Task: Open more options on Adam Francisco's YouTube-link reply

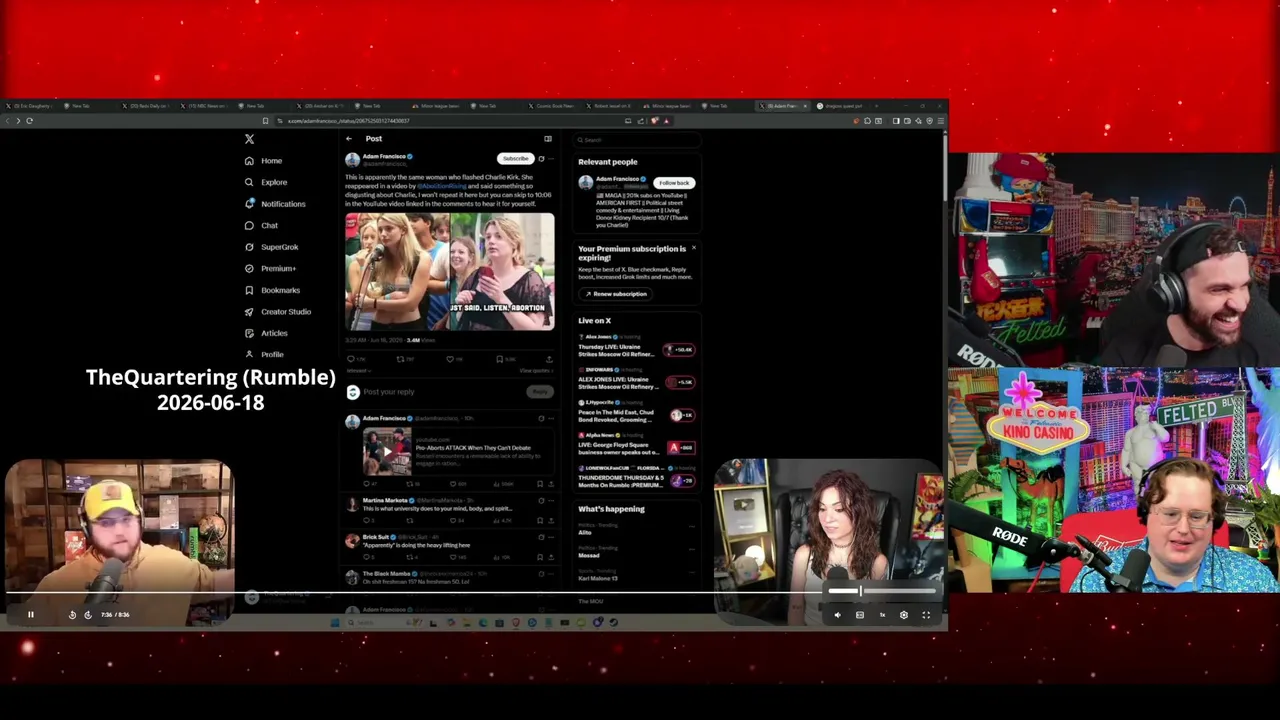Action: point(550,419)
